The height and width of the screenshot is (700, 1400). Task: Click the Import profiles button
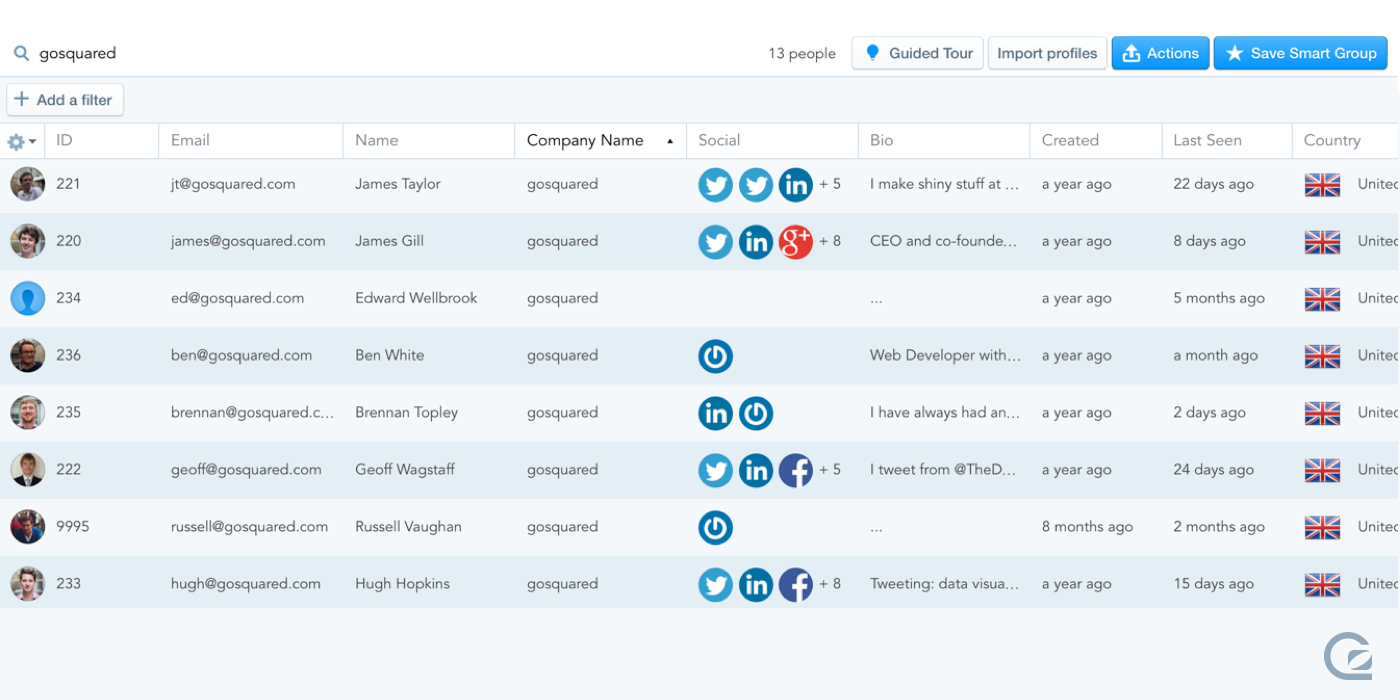(1047, 53)
